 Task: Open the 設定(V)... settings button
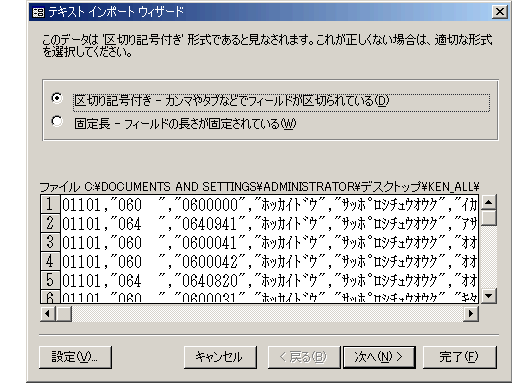tap(75, 357)
